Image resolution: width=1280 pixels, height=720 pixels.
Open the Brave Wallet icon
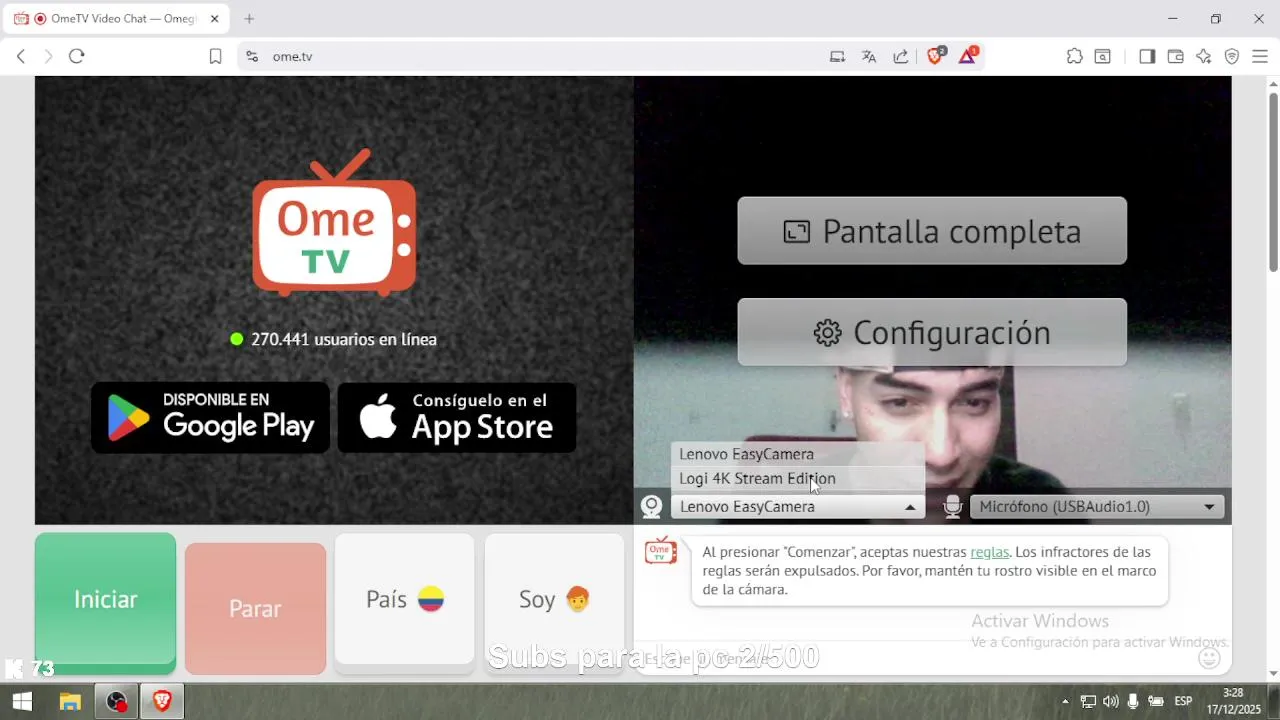[x=1176, y=57]
